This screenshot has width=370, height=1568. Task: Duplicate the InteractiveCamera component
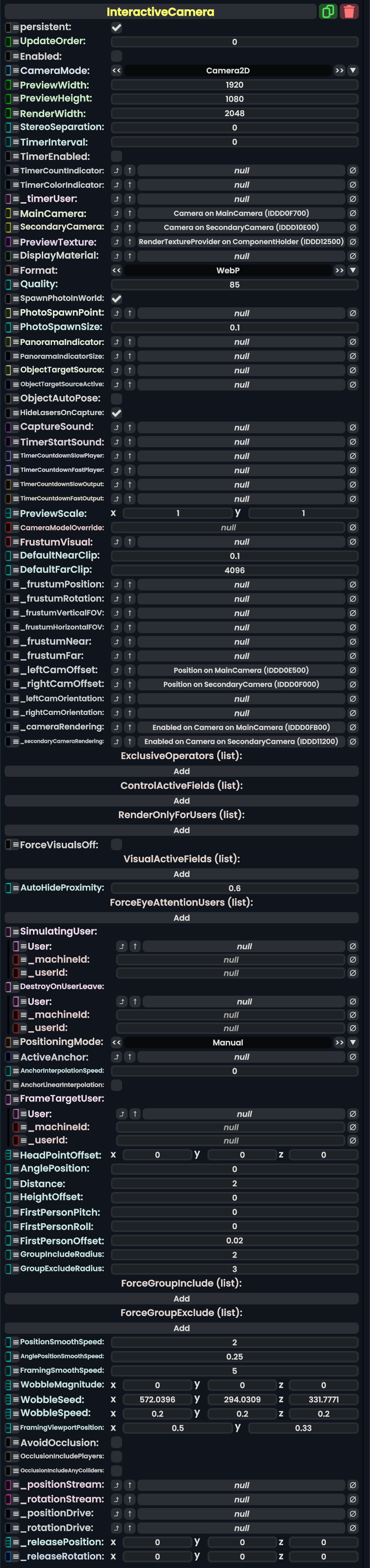pyautogui.click(x=327, y=12)
